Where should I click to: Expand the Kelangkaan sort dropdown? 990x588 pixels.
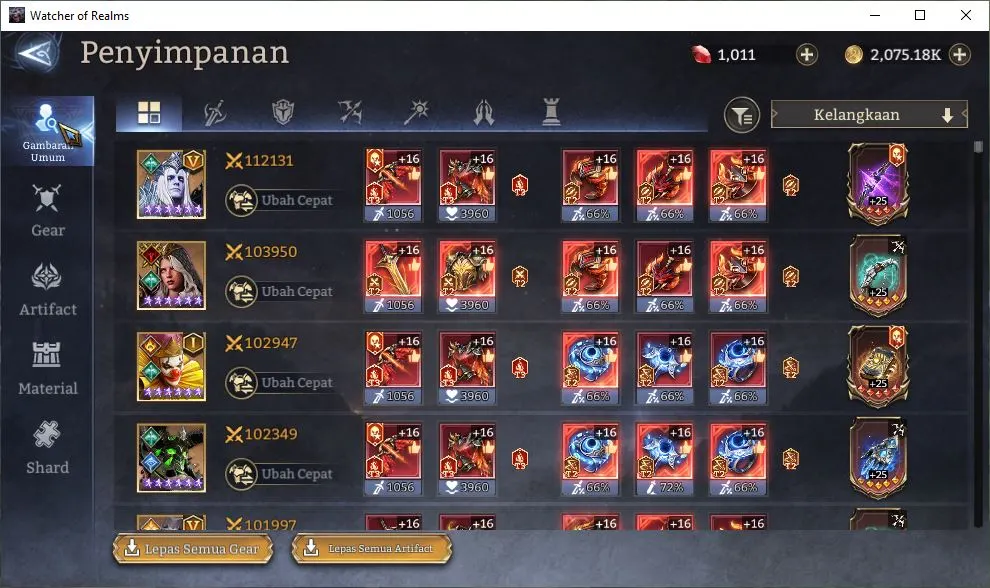coord(869,115)
